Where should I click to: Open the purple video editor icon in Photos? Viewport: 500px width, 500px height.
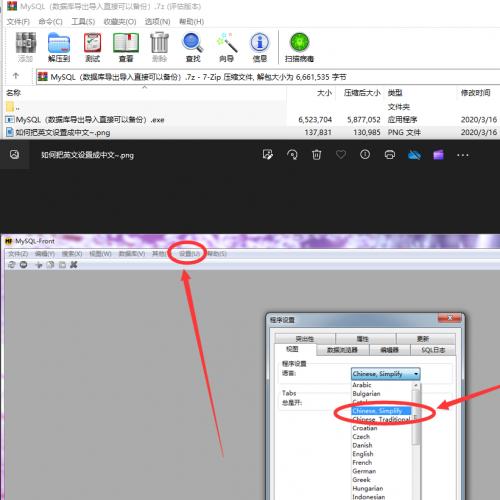point(438,155)
